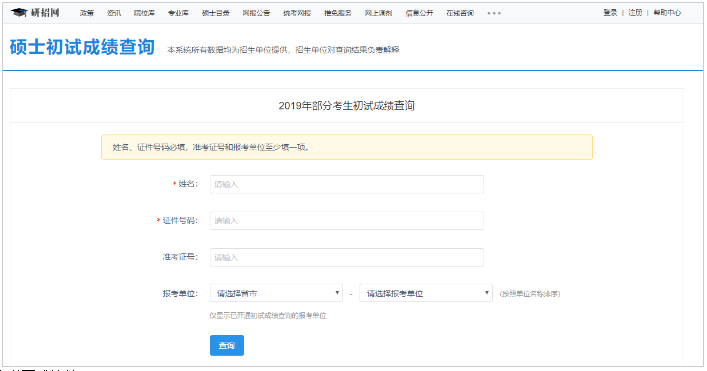Focus the 证件号码 input field
Viewport: 707px width, 371px height.
(x=347, y=221)
